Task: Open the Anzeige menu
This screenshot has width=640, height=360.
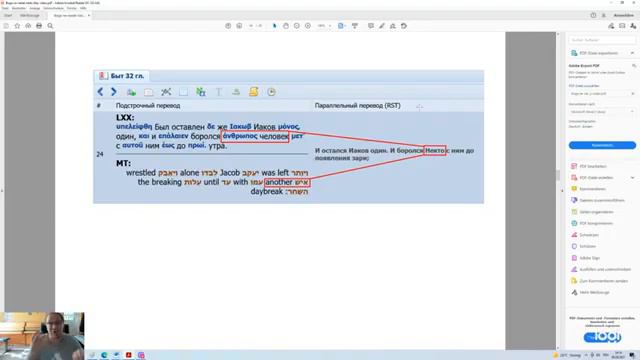Action: (x=35, y=8)
